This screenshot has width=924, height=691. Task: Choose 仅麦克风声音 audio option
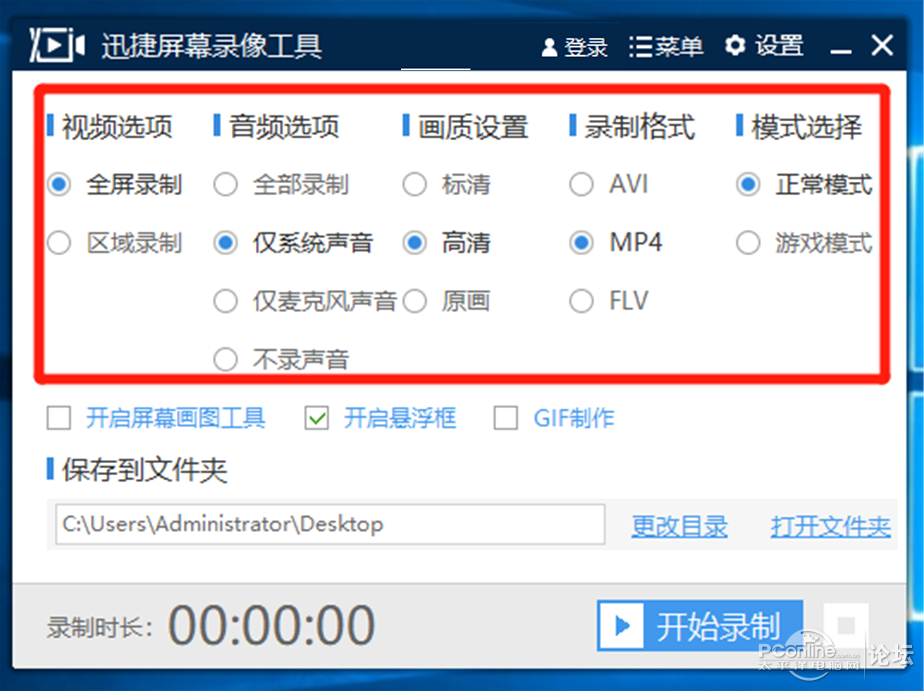(305, 301)
